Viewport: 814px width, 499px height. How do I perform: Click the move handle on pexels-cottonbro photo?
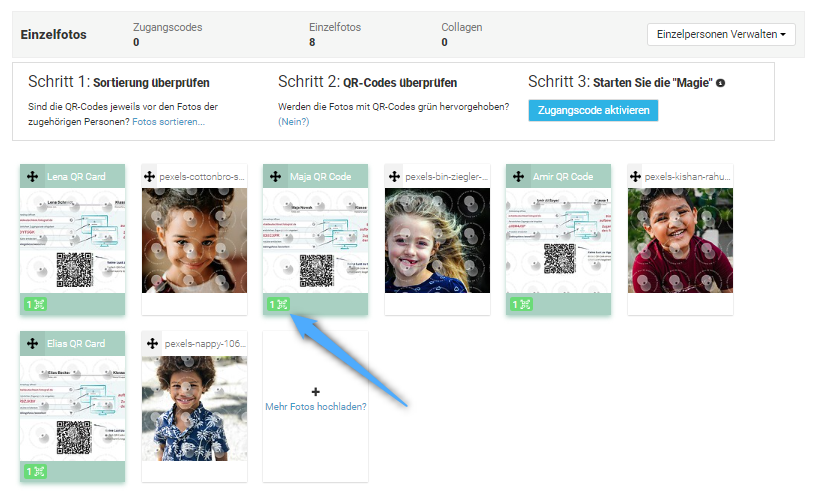click(x=150, y=177)
